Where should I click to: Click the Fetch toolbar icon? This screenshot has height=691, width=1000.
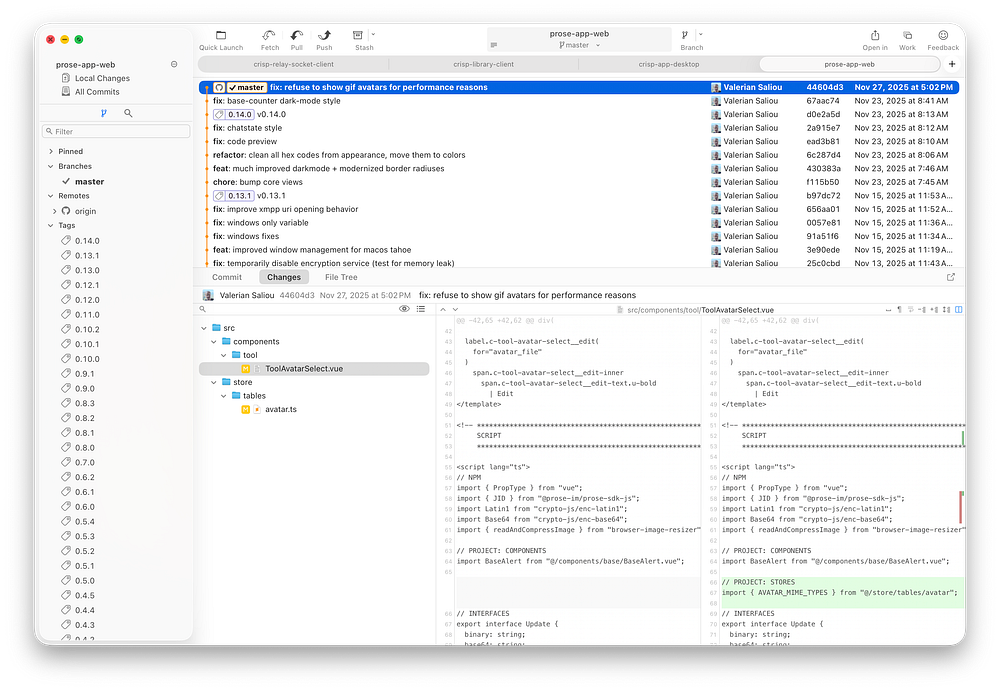point(270,36)
